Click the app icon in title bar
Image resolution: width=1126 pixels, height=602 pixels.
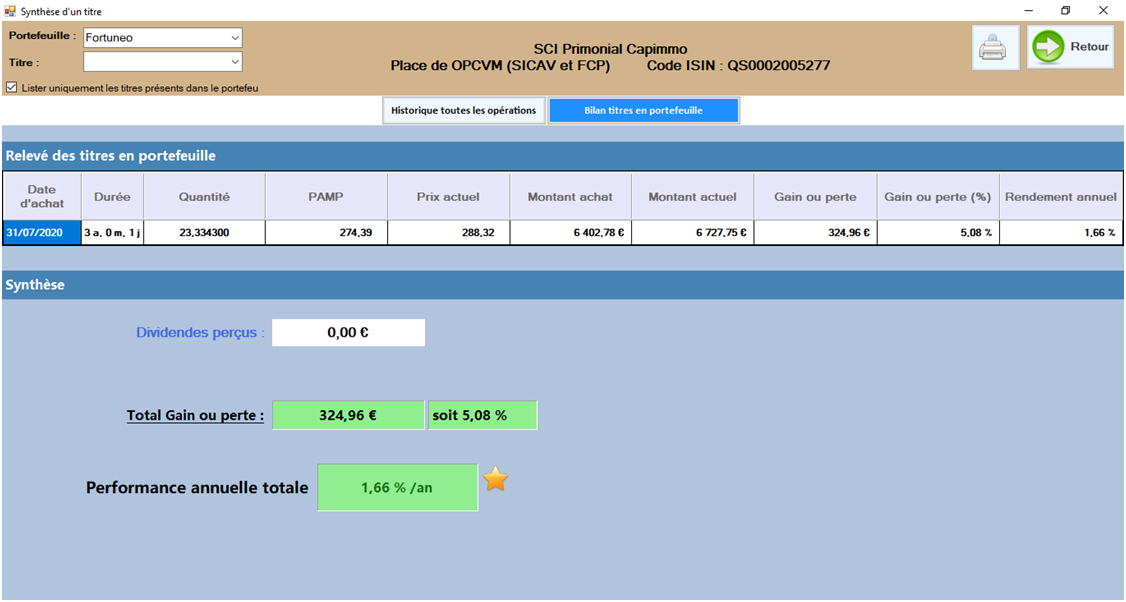coord(9,11)
